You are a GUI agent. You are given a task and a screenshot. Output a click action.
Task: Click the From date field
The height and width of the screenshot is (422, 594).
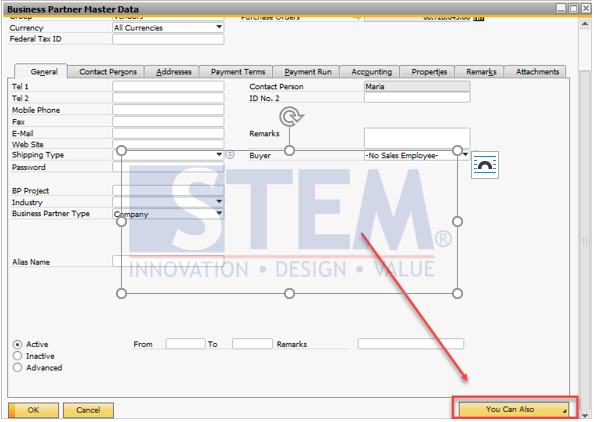point(185,344)
